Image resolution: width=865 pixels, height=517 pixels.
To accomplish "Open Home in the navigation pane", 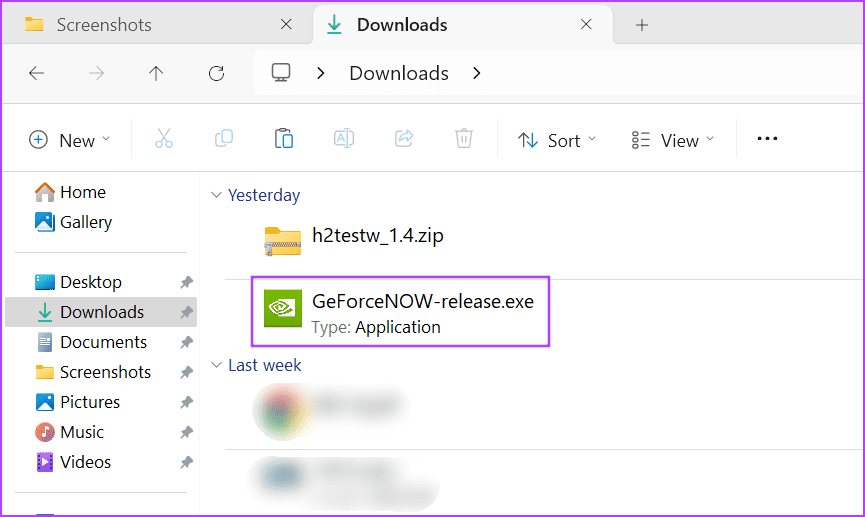I will [70, 192].
